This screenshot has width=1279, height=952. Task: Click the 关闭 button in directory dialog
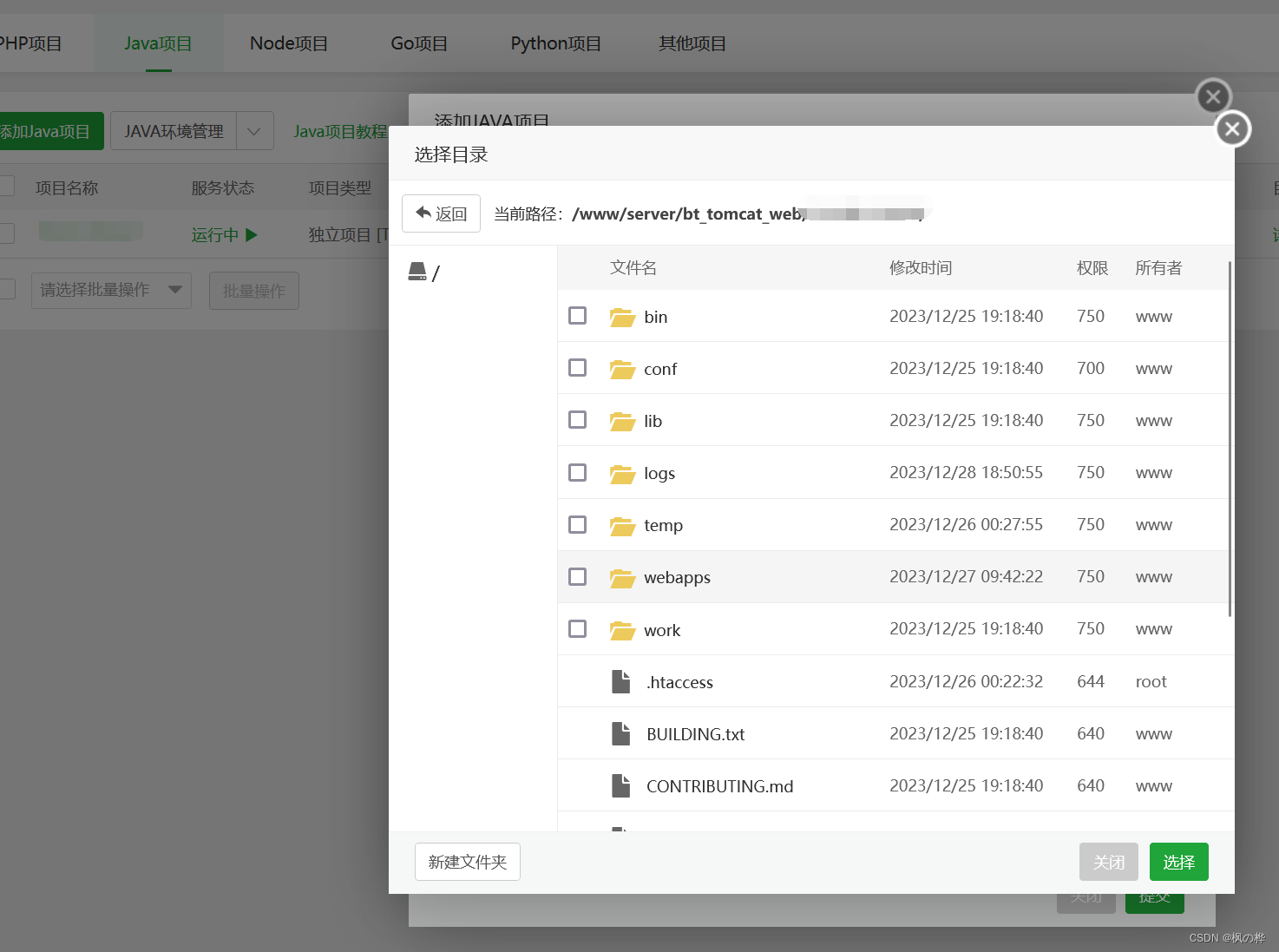pos(1109,862)
